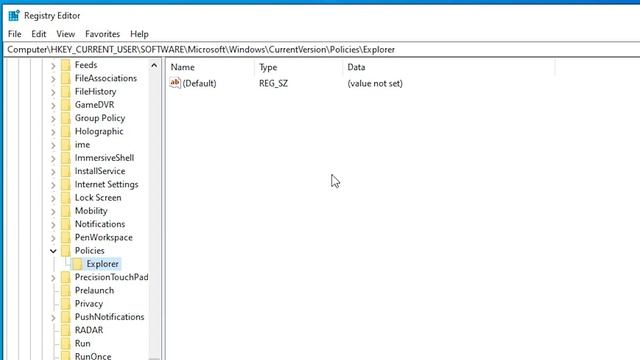Screen dimensions: 640x360
Task: Expand the Mobility key
Action: (x=53, y=211)
